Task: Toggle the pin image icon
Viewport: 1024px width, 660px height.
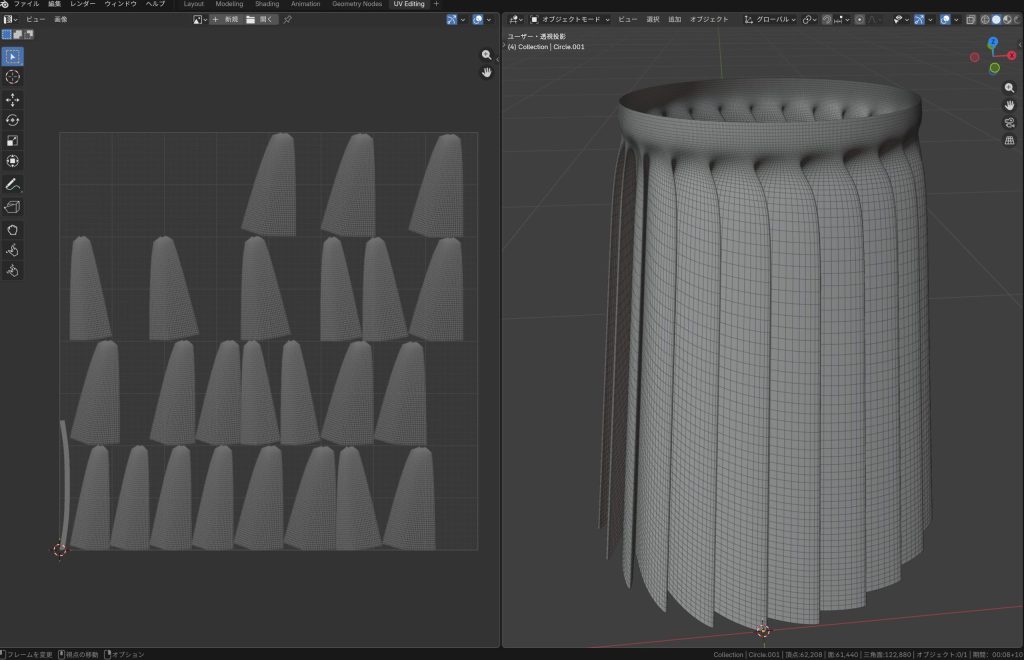Action: (x=289, y=19)
